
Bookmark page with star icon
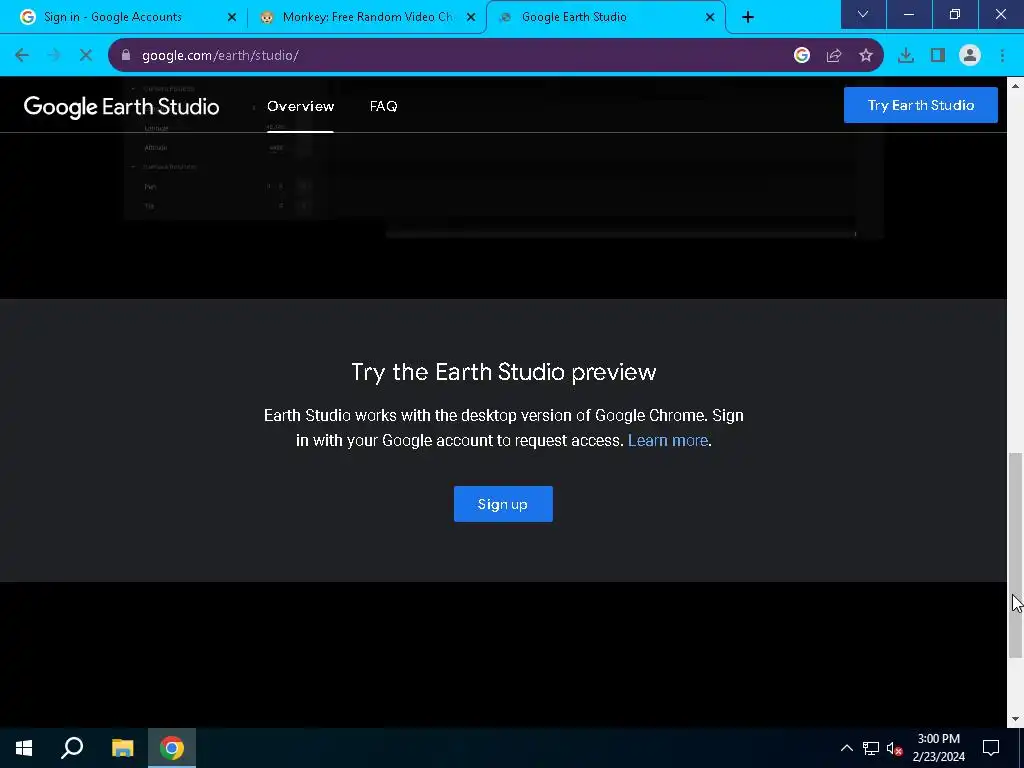(866, 56)
